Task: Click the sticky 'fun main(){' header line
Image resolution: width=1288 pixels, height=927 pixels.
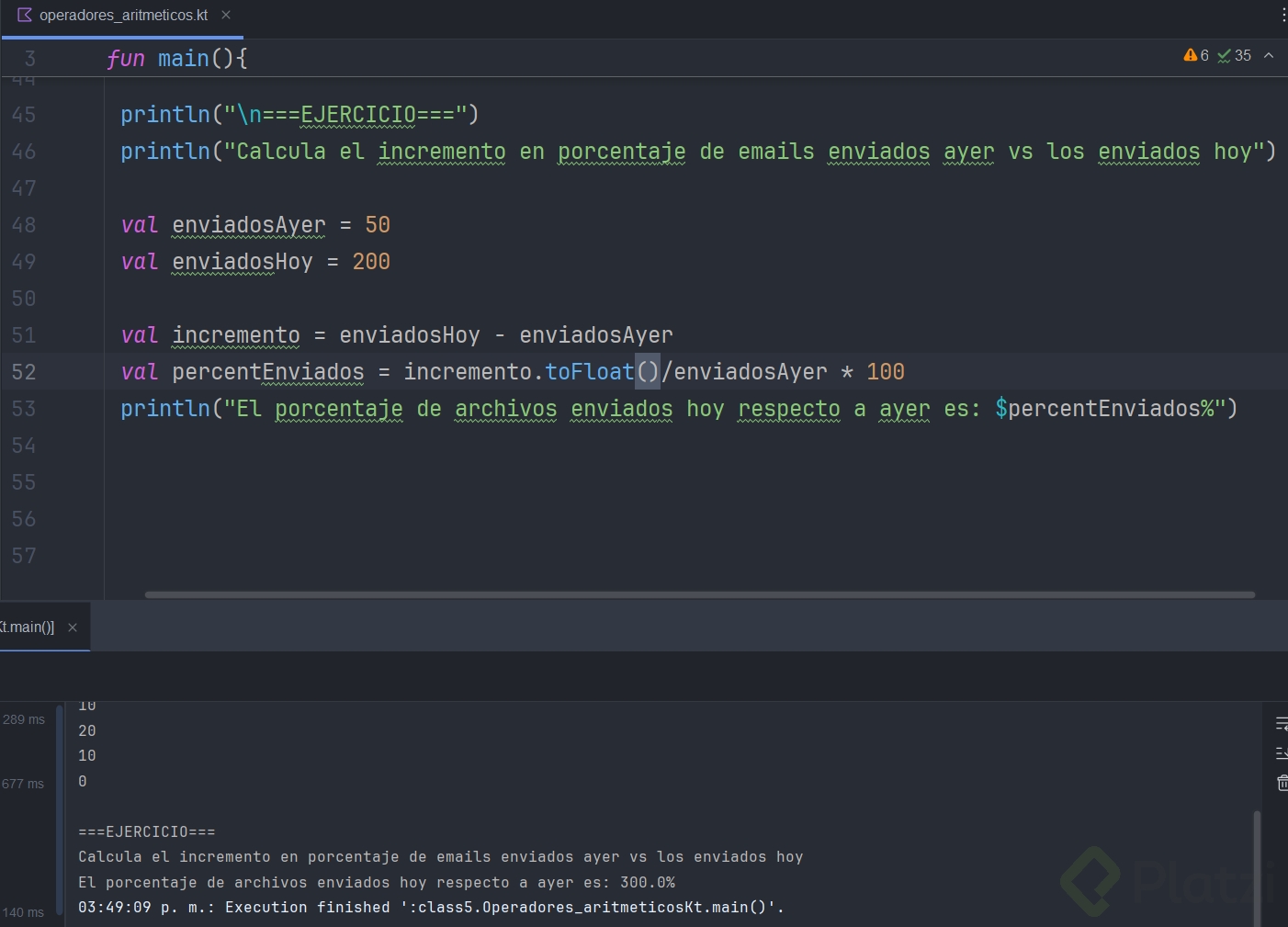Action: coord(176,59)
